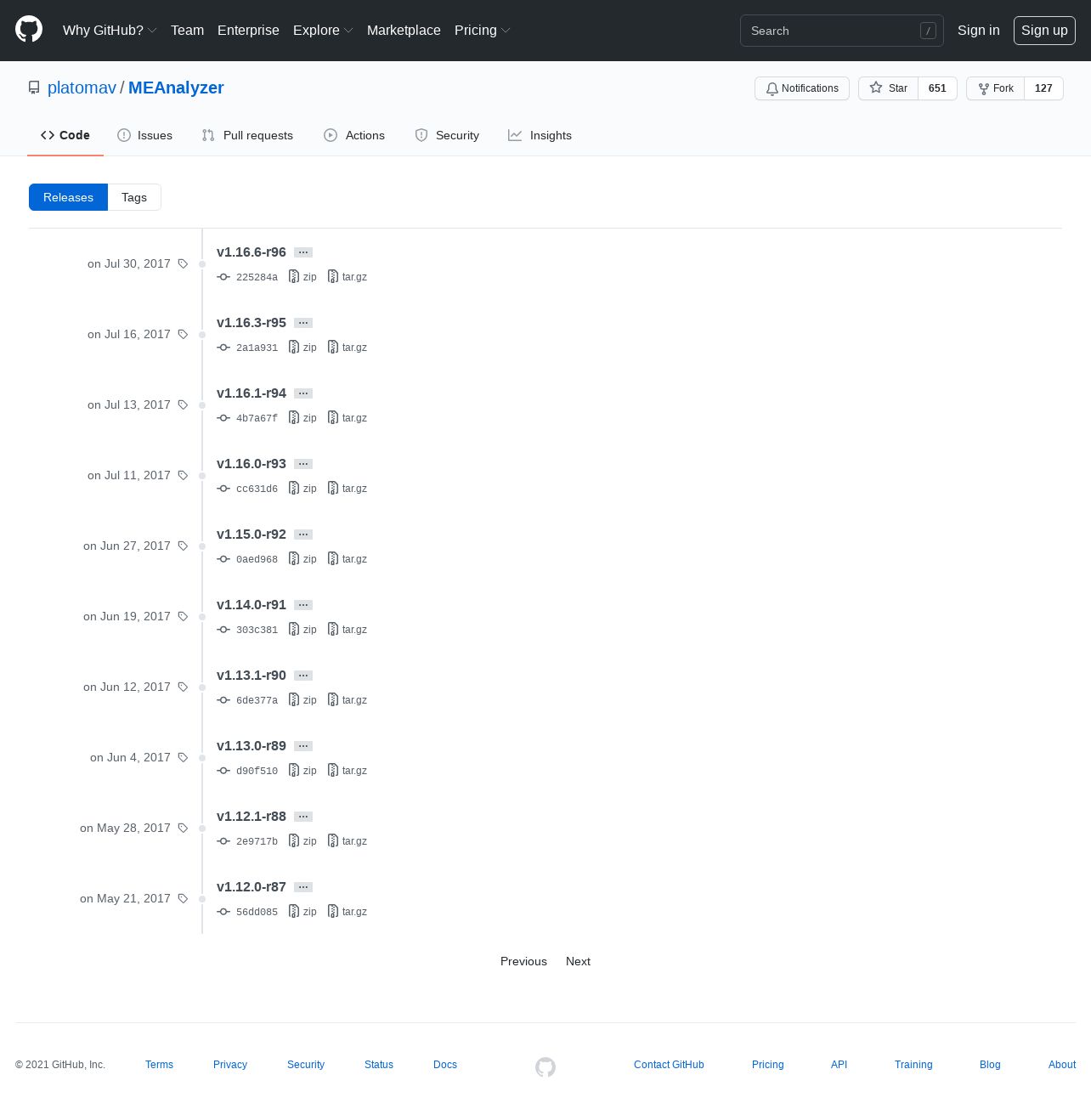Switch to the Security tab

click(x=447, y=135)
